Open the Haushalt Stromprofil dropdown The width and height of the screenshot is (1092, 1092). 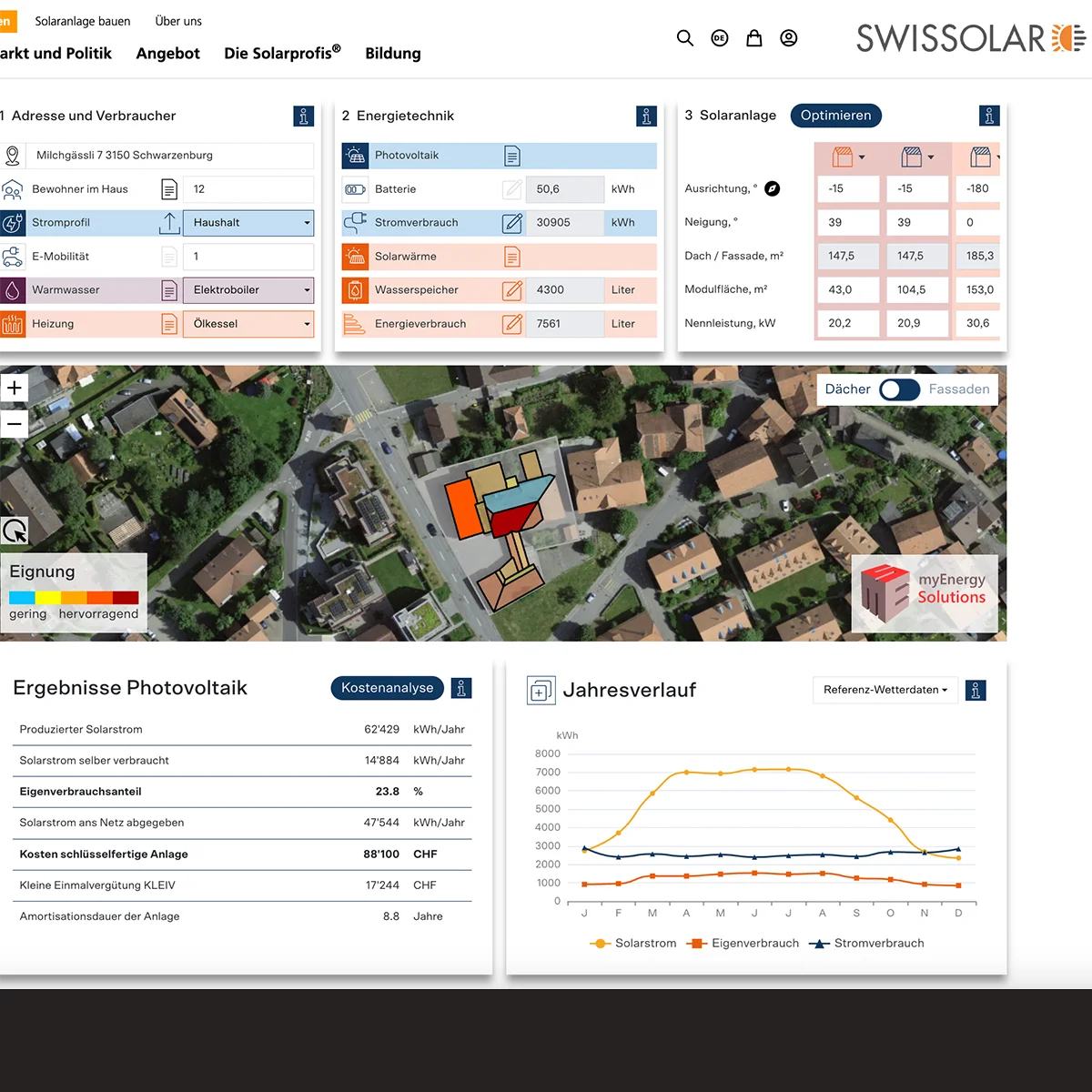coord(248,223)
